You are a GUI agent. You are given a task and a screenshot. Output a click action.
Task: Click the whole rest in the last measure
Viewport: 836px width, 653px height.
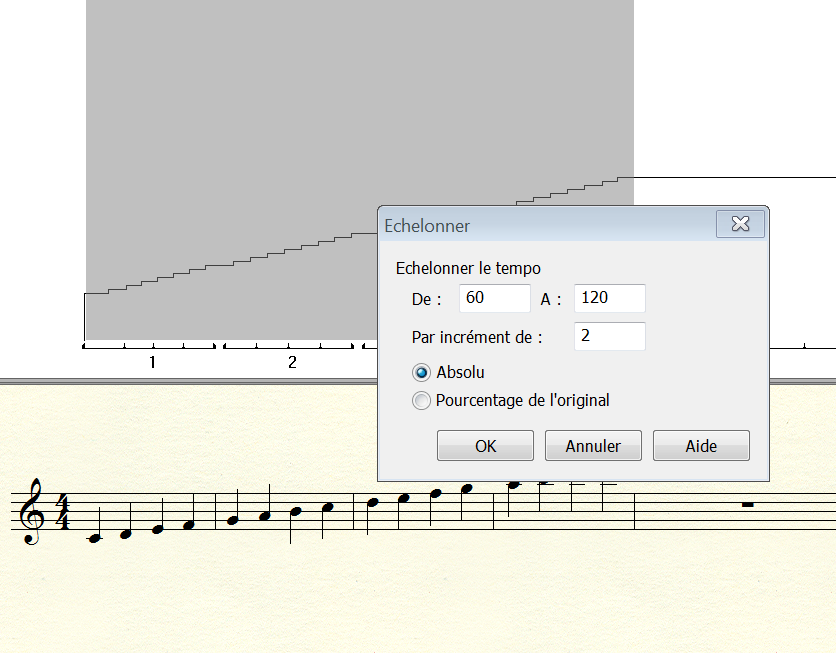click(746, 506)
